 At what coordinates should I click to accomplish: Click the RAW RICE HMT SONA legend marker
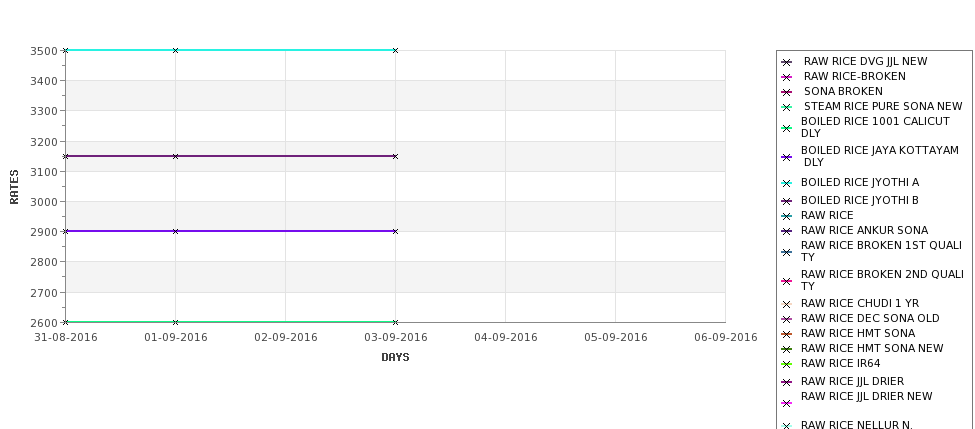click(x=786, y=334)
